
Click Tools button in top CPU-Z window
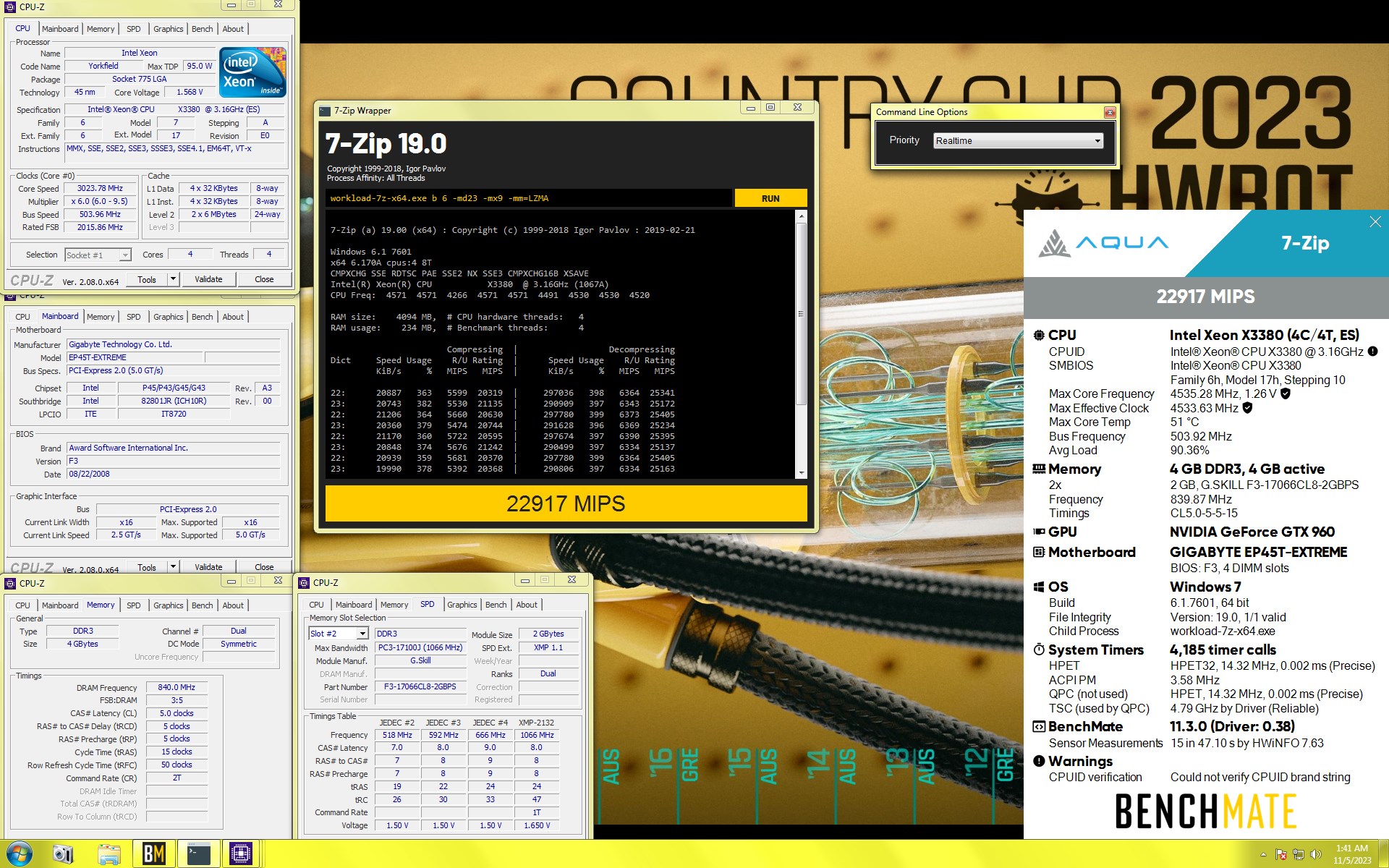coord(147,279)
